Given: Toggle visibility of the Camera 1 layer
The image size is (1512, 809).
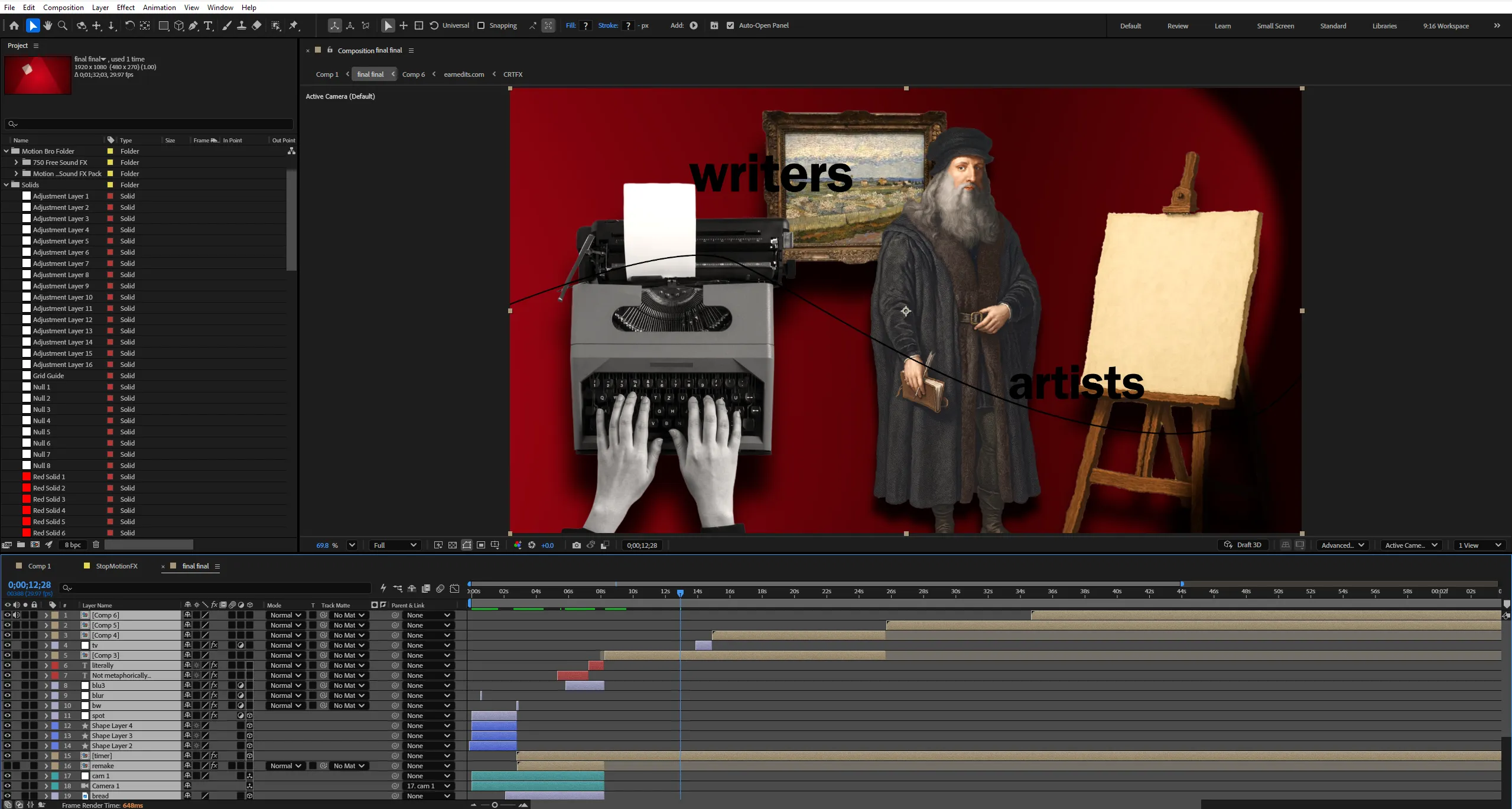Looking at the screenshot, I should tap(7, 786).
